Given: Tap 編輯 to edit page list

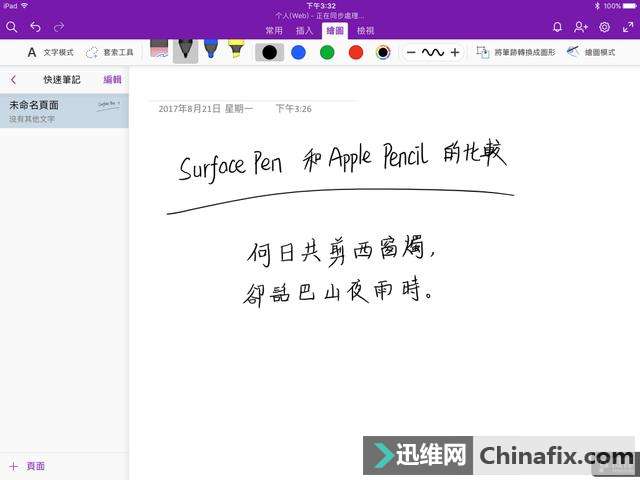Looking at the screenshot, I should (112, 80).
